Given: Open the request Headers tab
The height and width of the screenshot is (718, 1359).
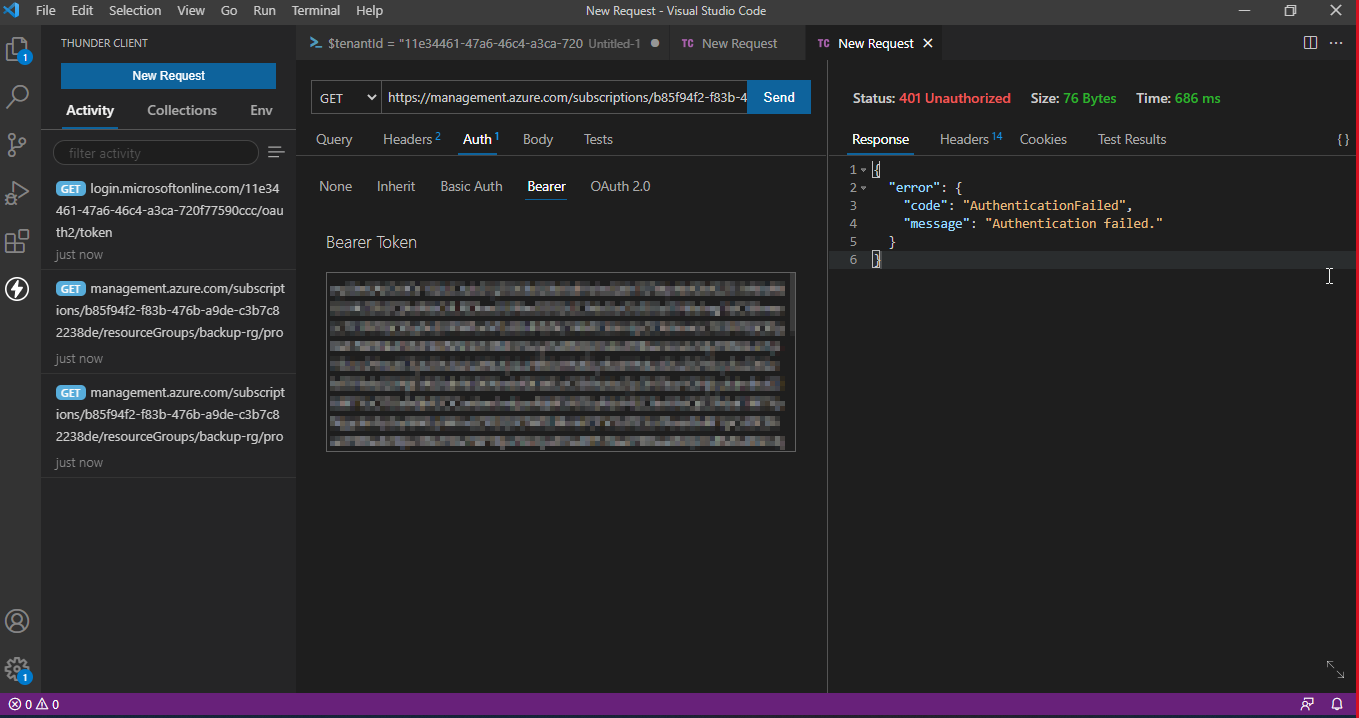Looking at the screenshot, I should tap(411, 139).
